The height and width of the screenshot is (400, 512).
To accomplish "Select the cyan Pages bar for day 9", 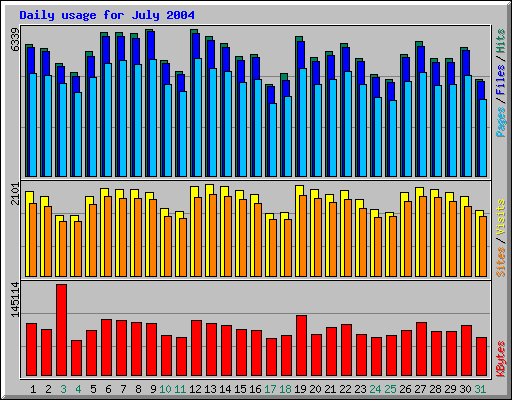I will [153, 118].
